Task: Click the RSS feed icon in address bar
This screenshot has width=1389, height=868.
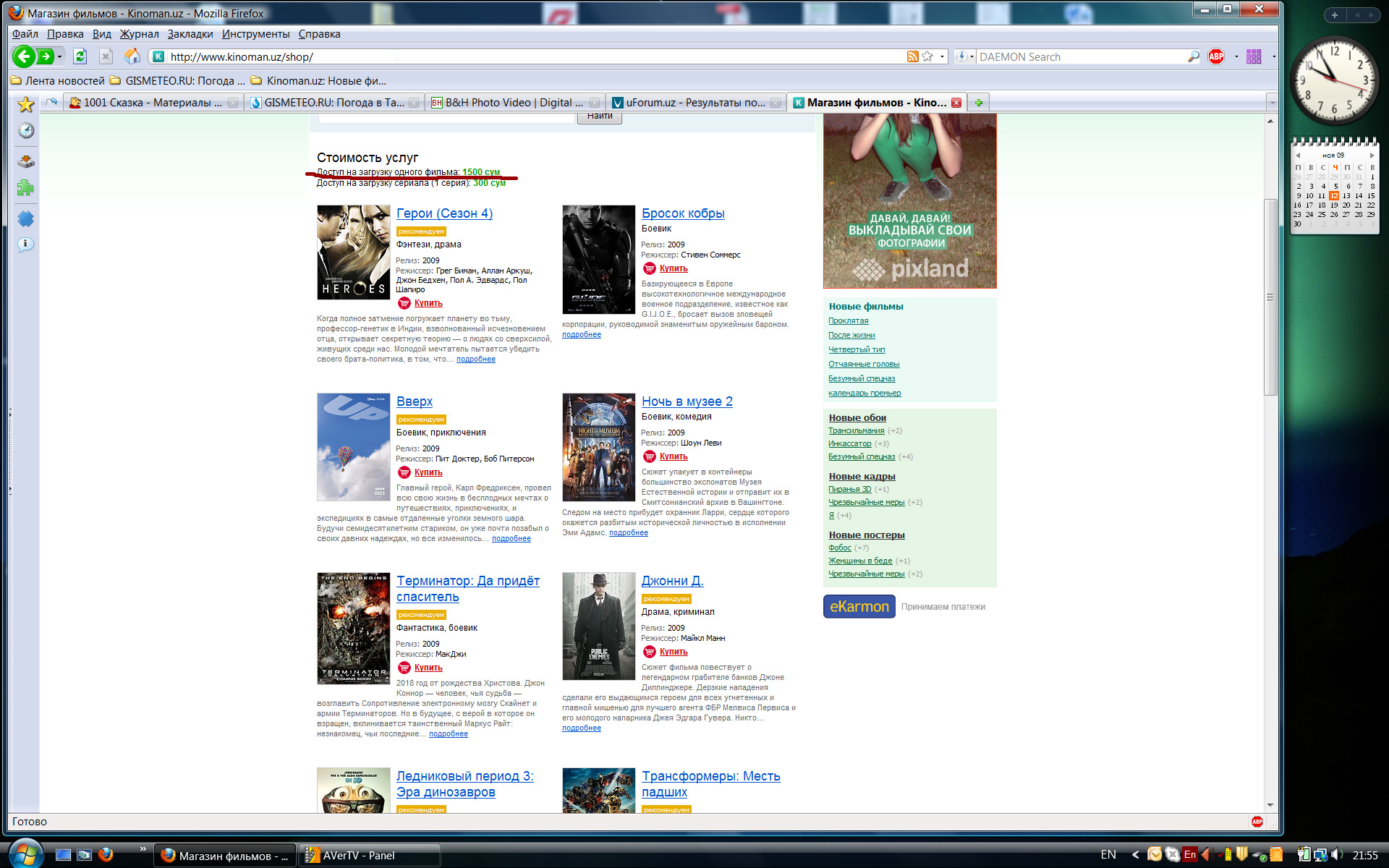Action: click(x=913, y=56)
